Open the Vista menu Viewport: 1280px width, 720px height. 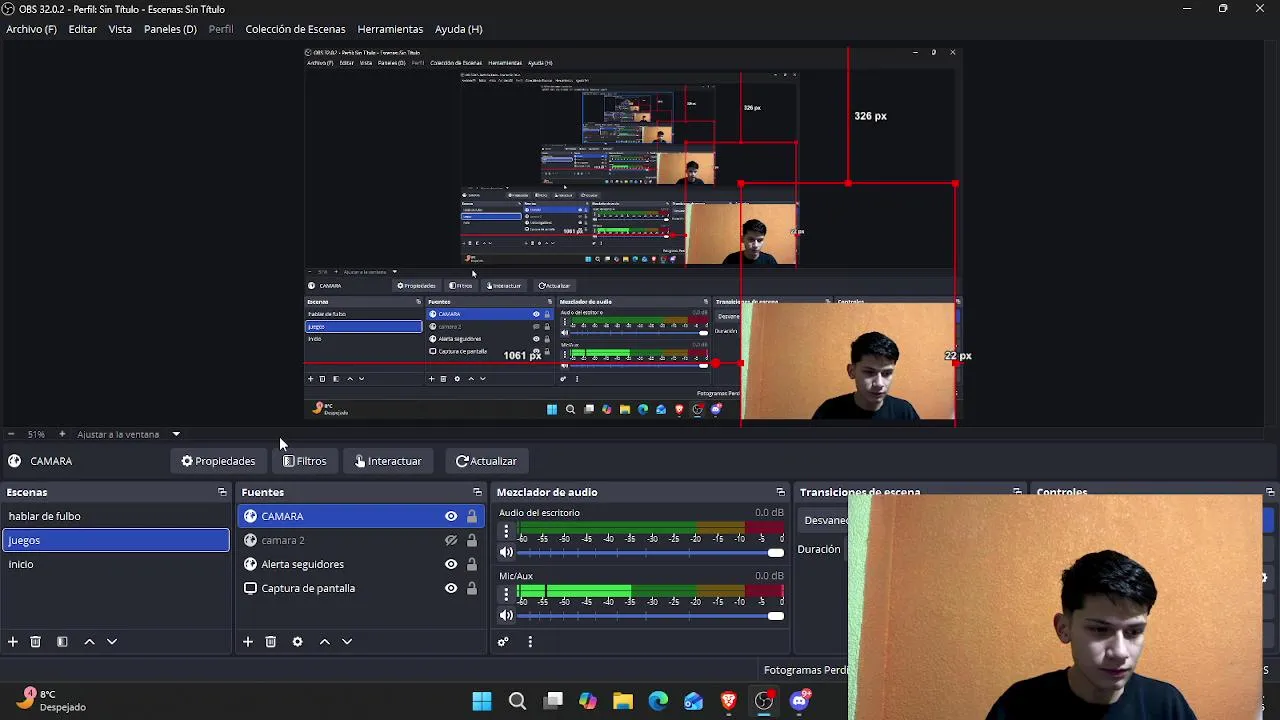[x=120, y=29]
